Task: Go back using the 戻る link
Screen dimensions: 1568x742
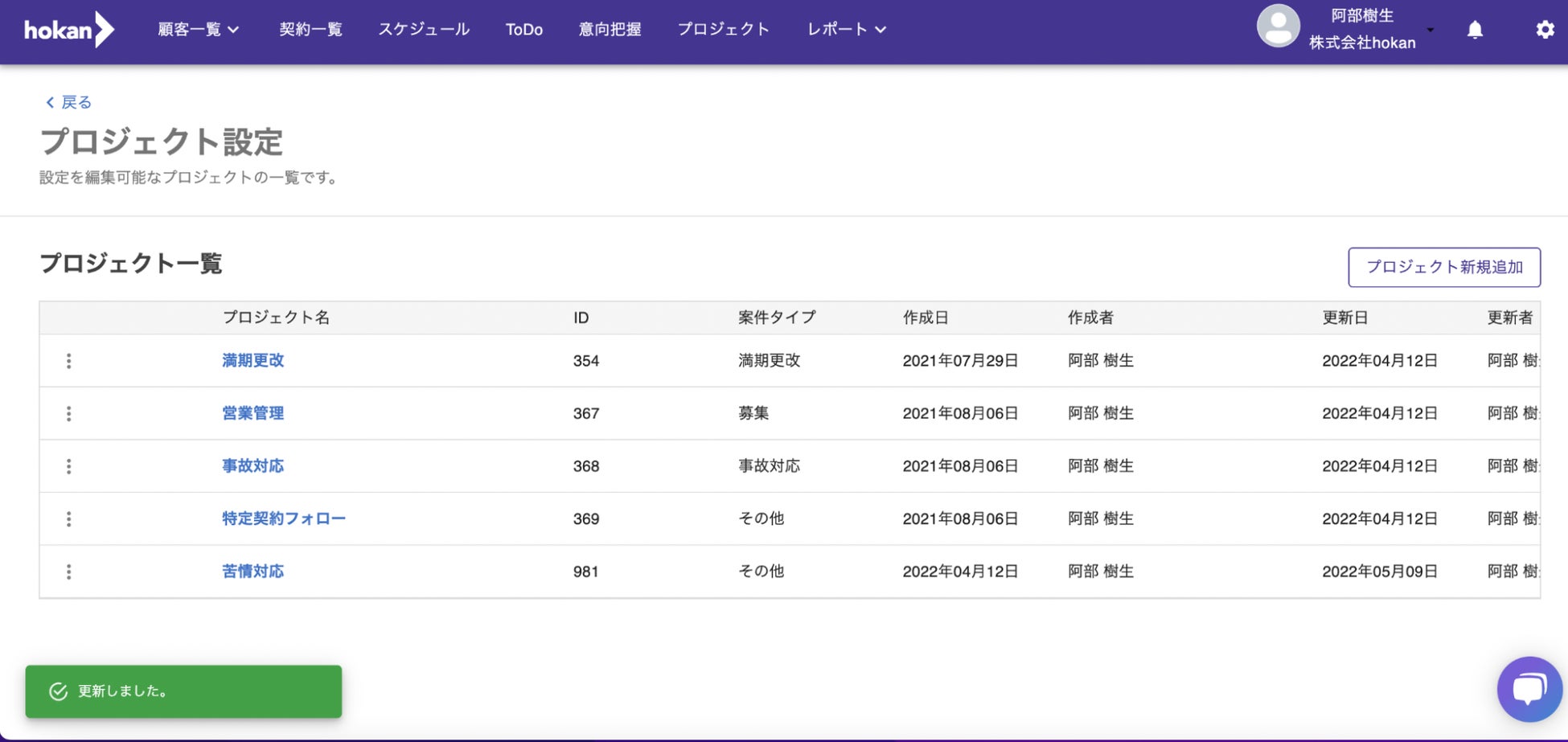Action: (69, 102)
